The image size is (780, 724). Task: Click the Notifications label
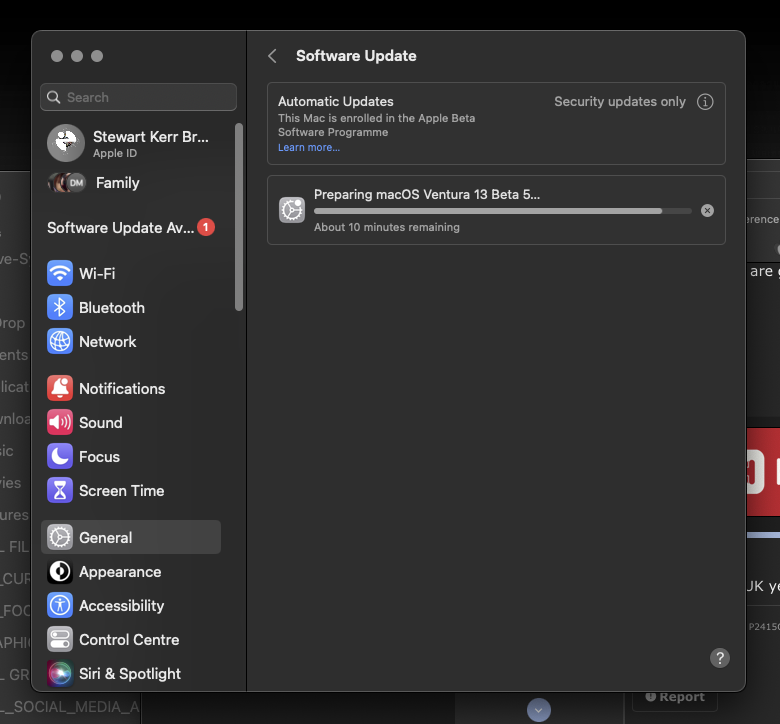click(122, 389)
